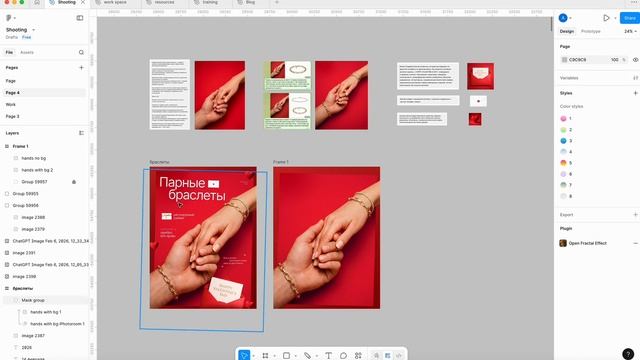
Task: Add a new page
Action: tap(81, 67)
